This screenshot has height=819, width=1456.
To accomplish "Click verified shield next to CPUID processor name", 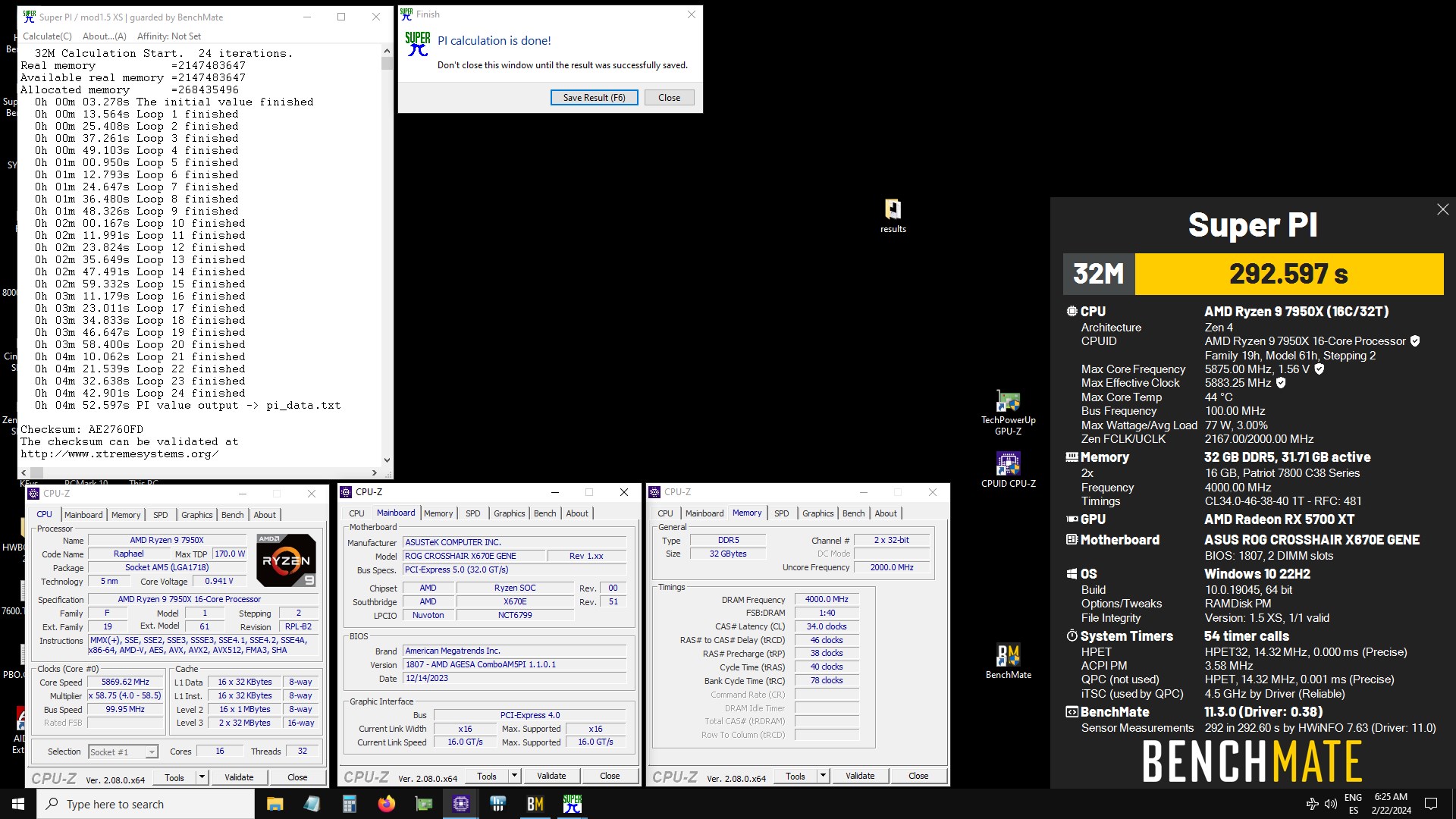I will (1415, 341).
